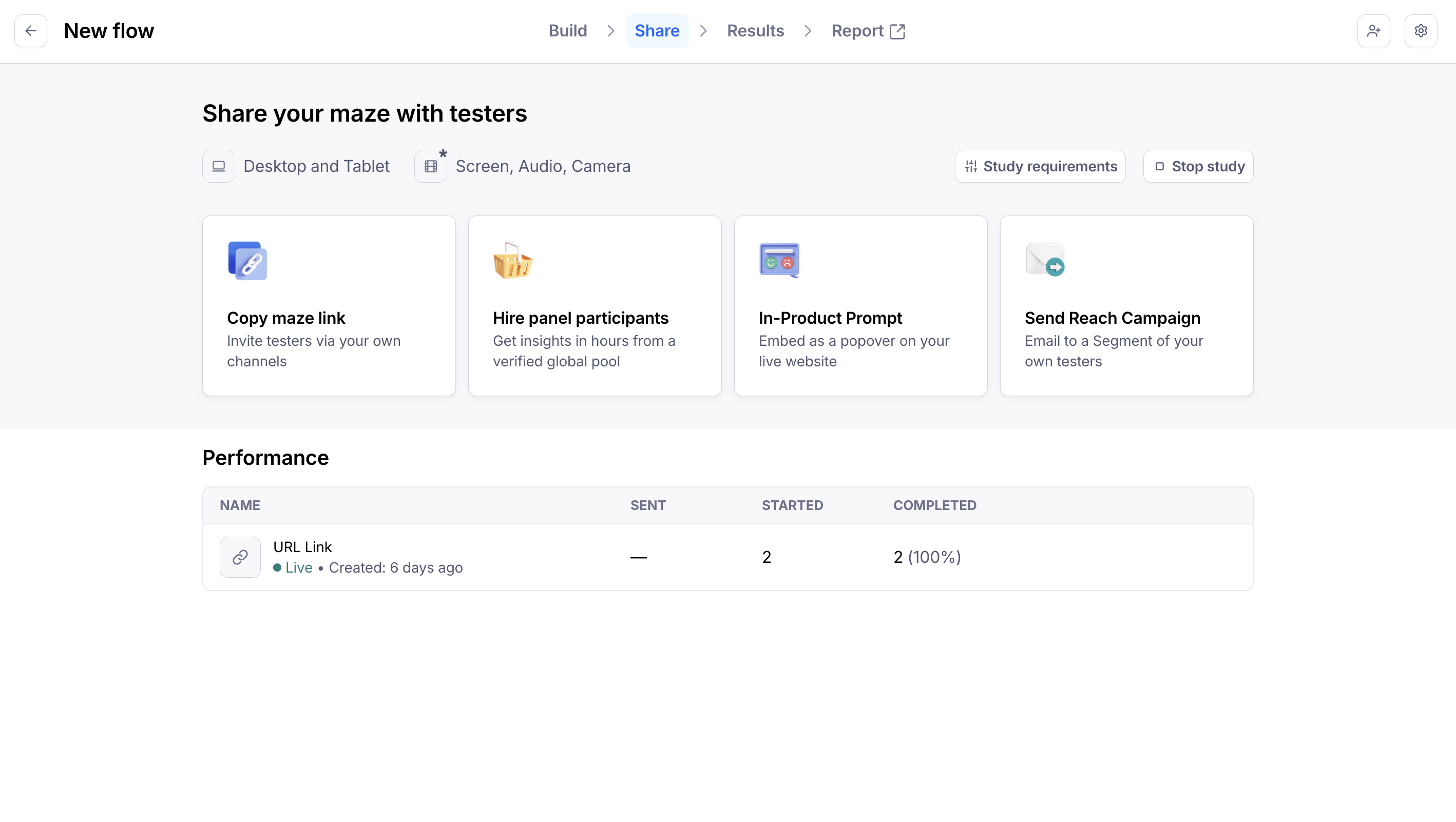Screen dimensions: 1456x822
Task: Open the Report external link
Action: click(868, 30)
